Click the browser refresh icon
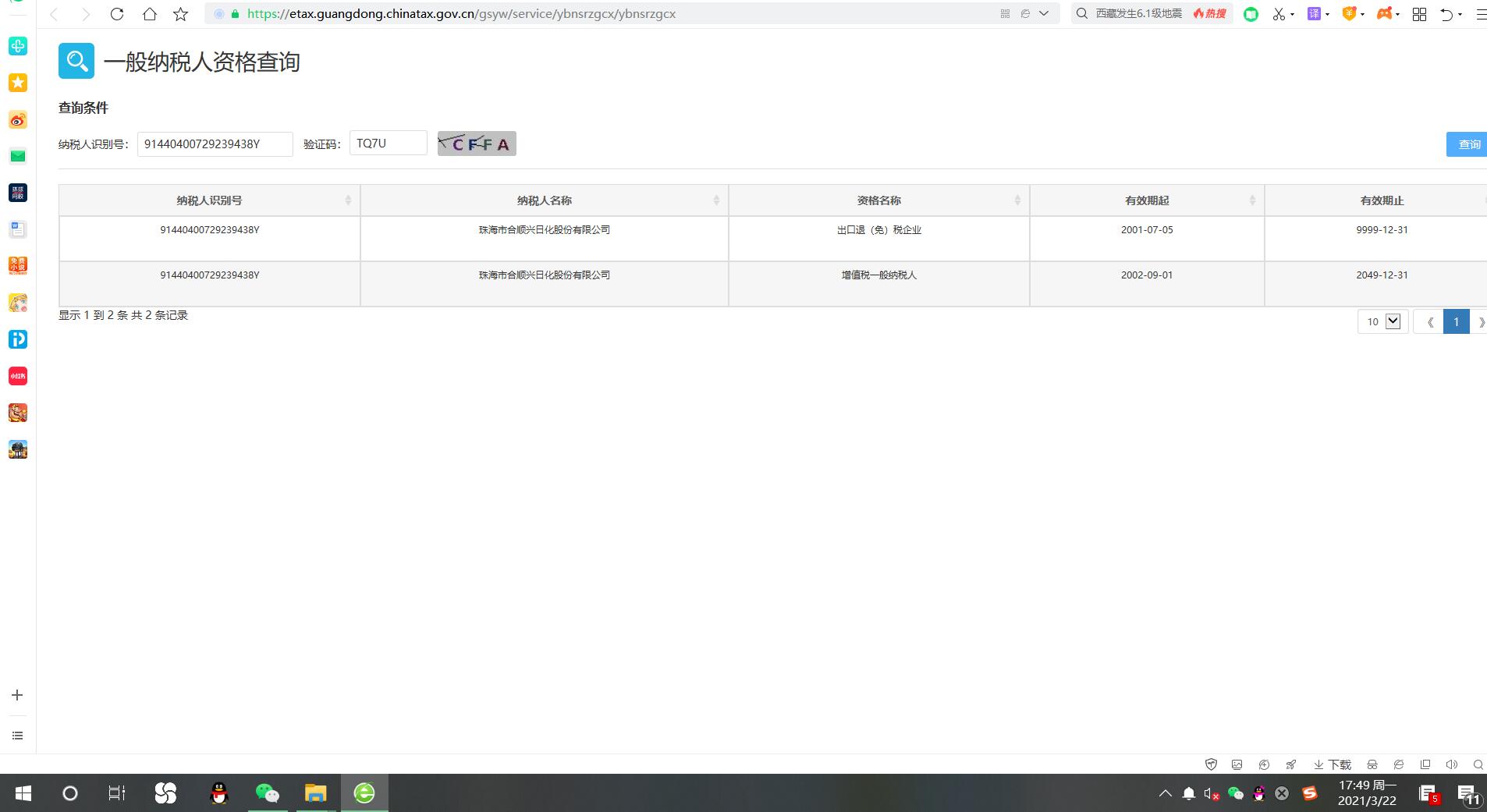The height and width of the screenshot is (812, 1487). [117, 14]
